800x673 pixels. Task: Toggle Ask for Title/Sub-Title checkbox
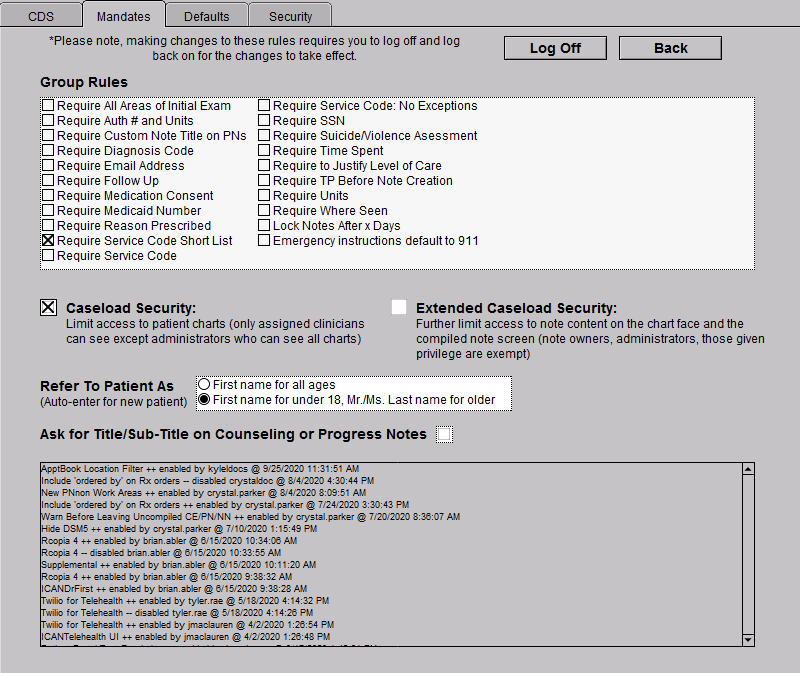coord(444,434)
